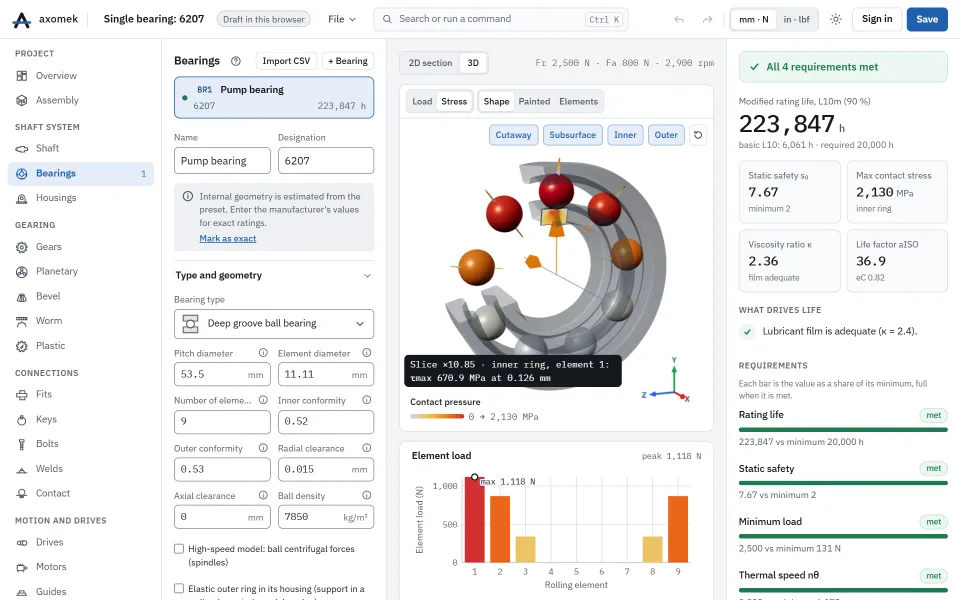This screenshot has width=960, height=600.
Task: Click the Radial clearance info icon
Action: [x=367, y=448]
